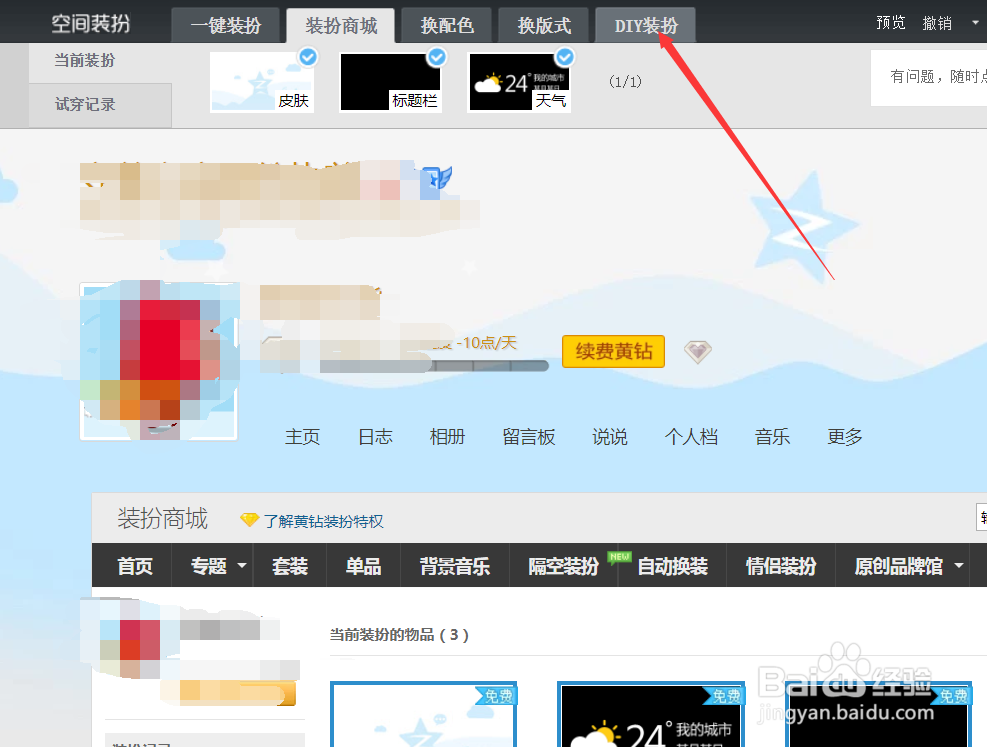987x747 pixels.
Task: Click the 装扮商城 section title
Action: click(x=162, y=519)
